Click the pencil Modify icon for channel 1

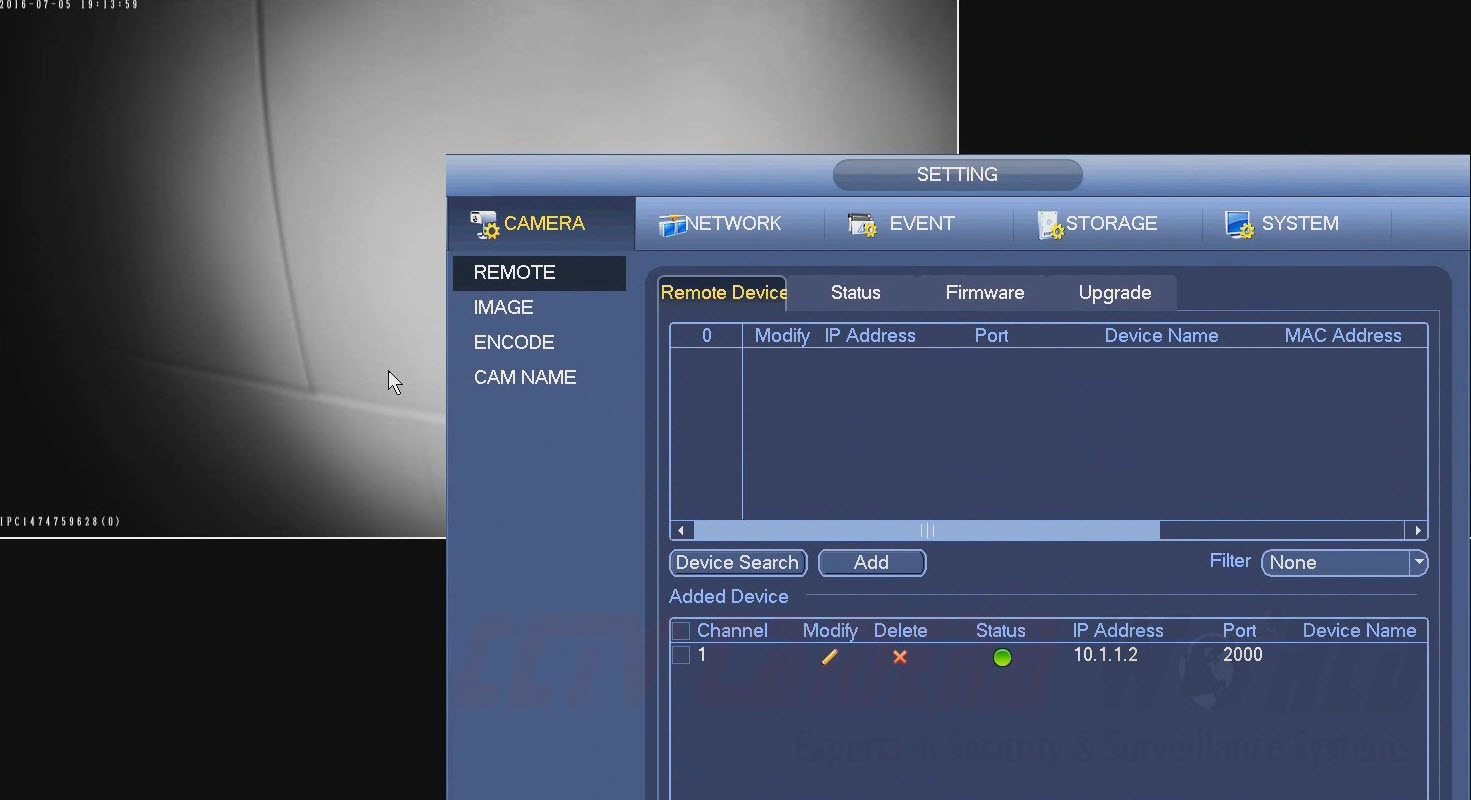coord(829,657)
